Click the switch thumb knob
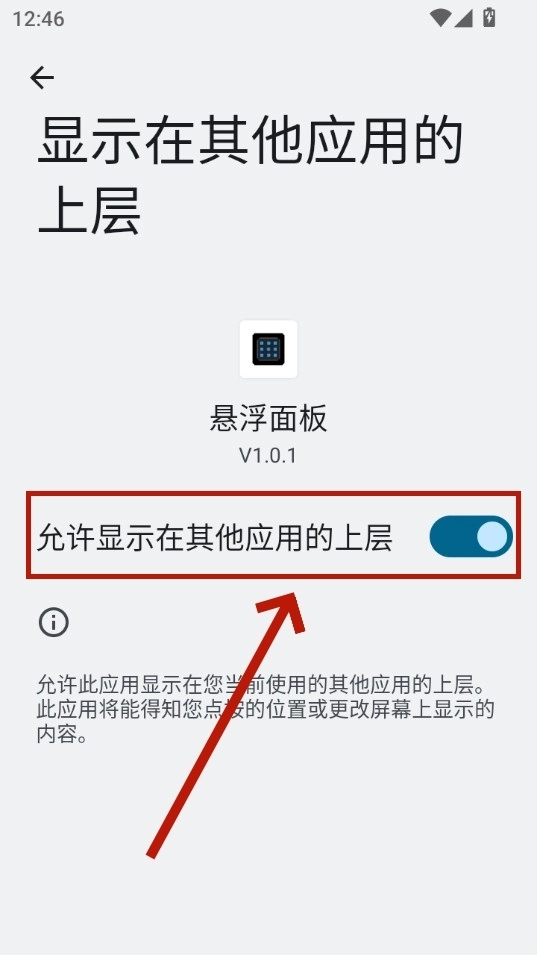Image resolution: width=537 pixels, height=955 pixels. pos(492,537)
